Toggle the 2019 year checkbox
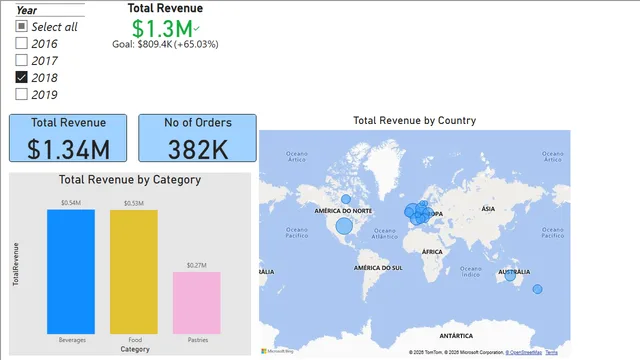 [x=21, y=94]
